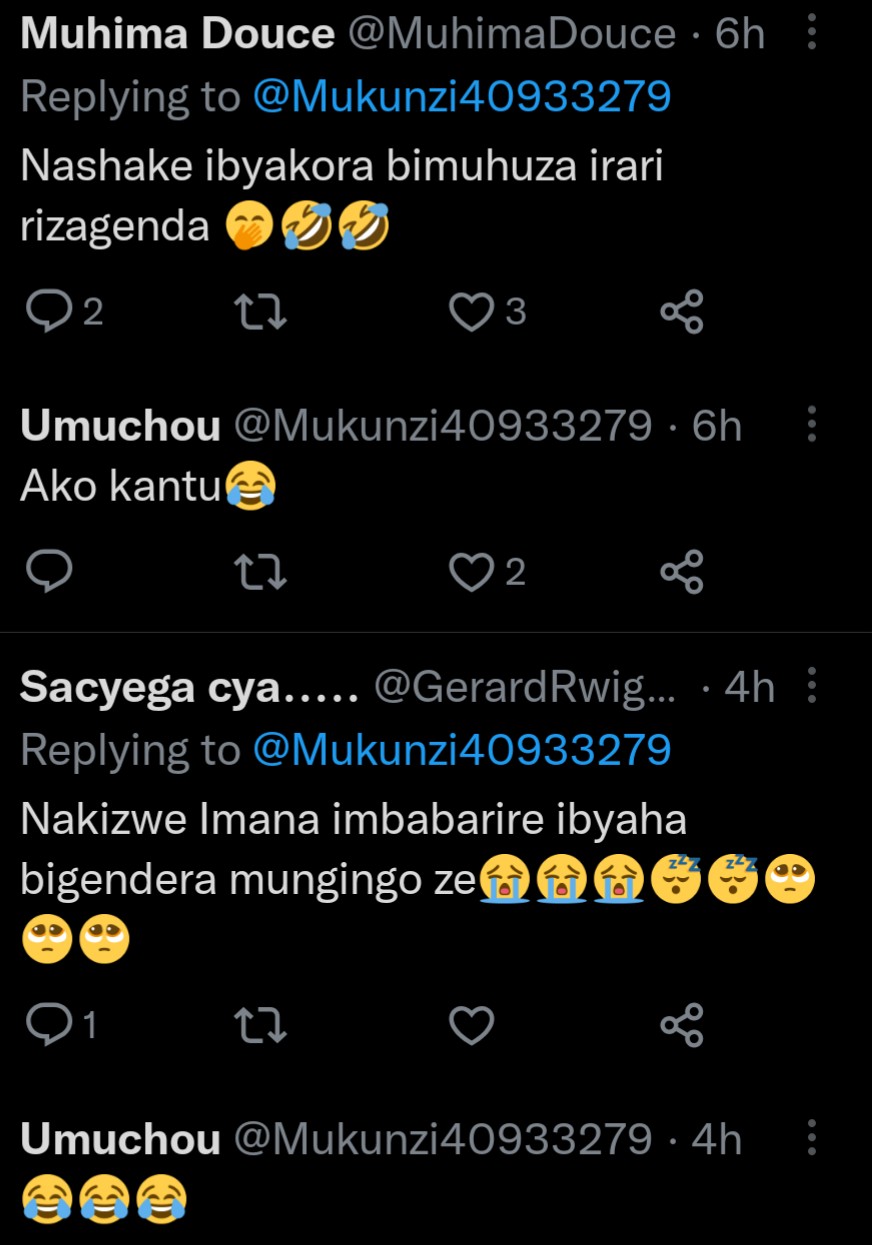Retweet Sacyega cya's tweet
This screenshot has height=1245, width=872.
(259, 1026)
